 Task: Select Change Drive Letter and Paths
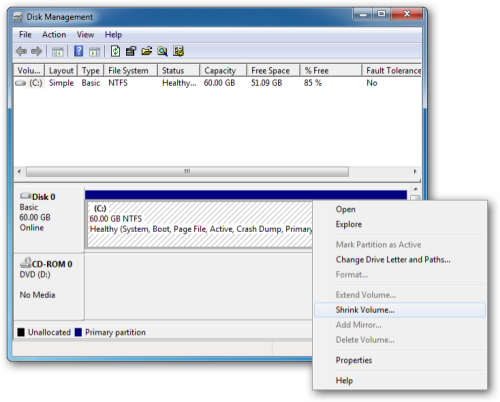(393, 260)
